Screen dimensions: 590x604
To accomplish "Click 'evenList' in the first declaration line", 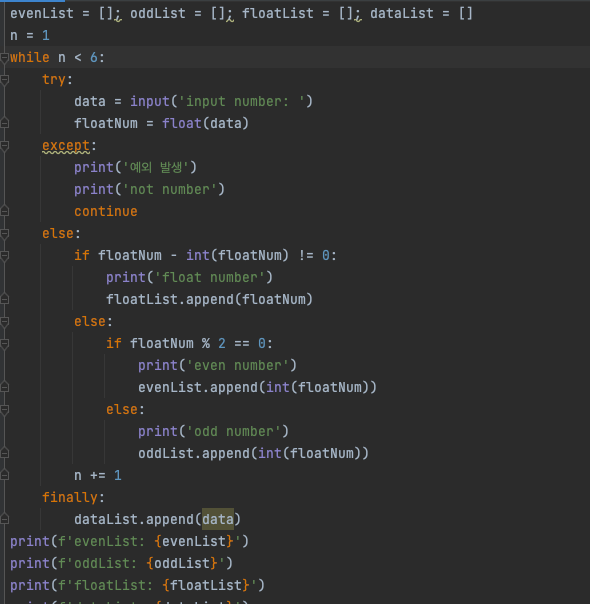I will click(x=42, y=14).
